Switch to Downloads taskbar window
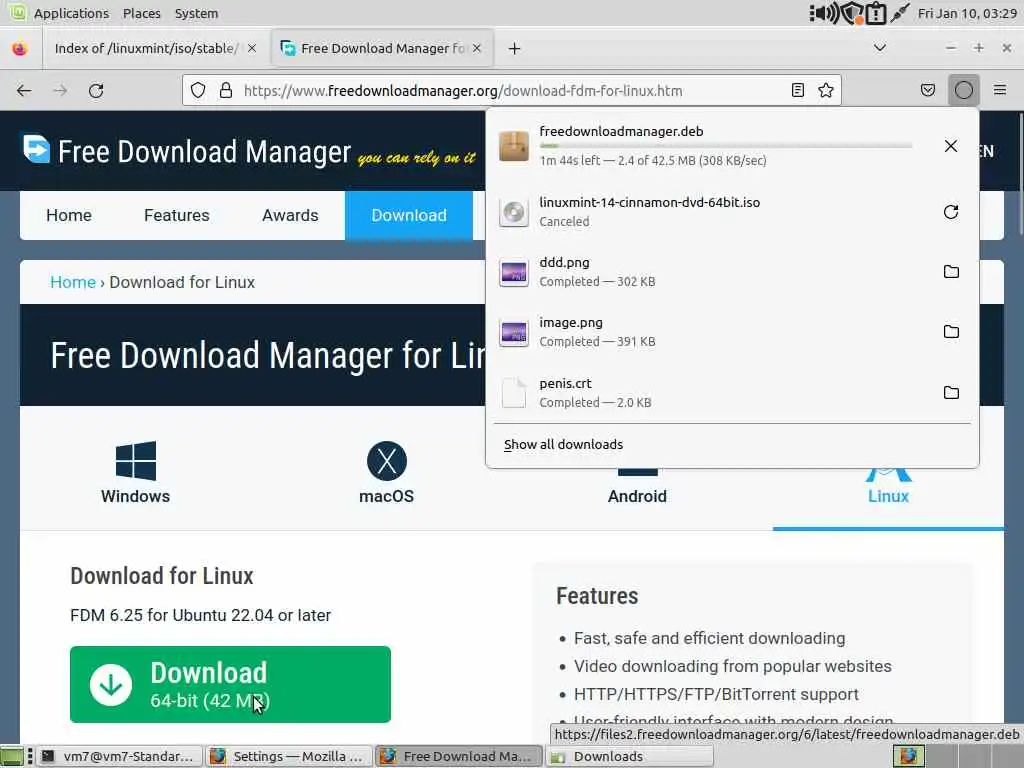Viewport: 1024px width, 768px height. [630, 756]
